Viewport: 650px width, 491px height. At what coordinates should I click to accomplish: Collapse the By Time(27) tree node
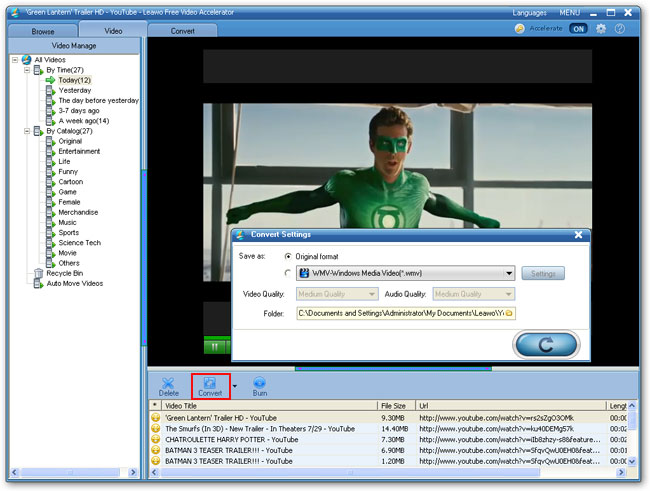[x=27, y=70]
